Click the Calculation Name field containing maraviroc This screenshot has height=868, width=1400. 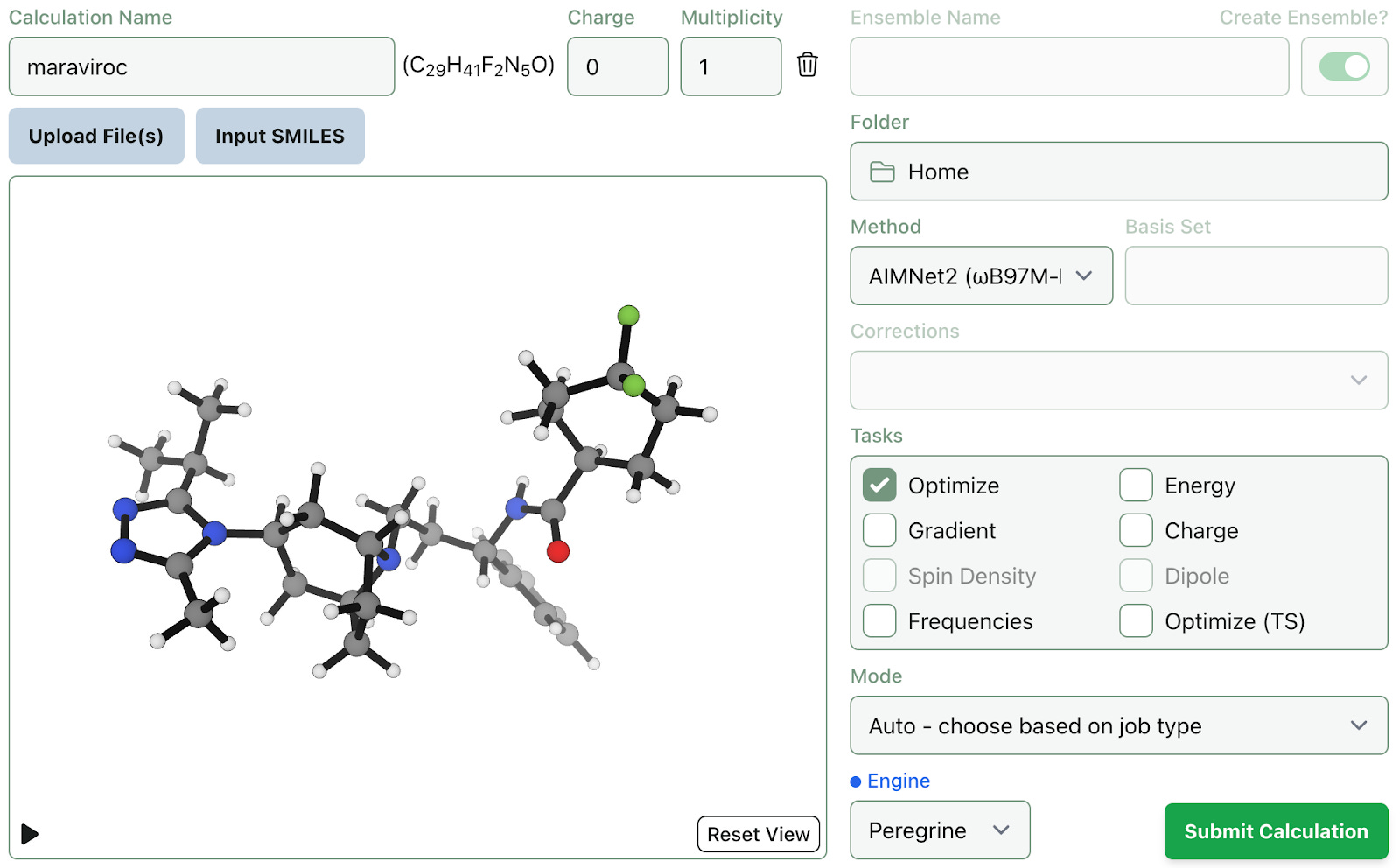(x=201, y=66)
